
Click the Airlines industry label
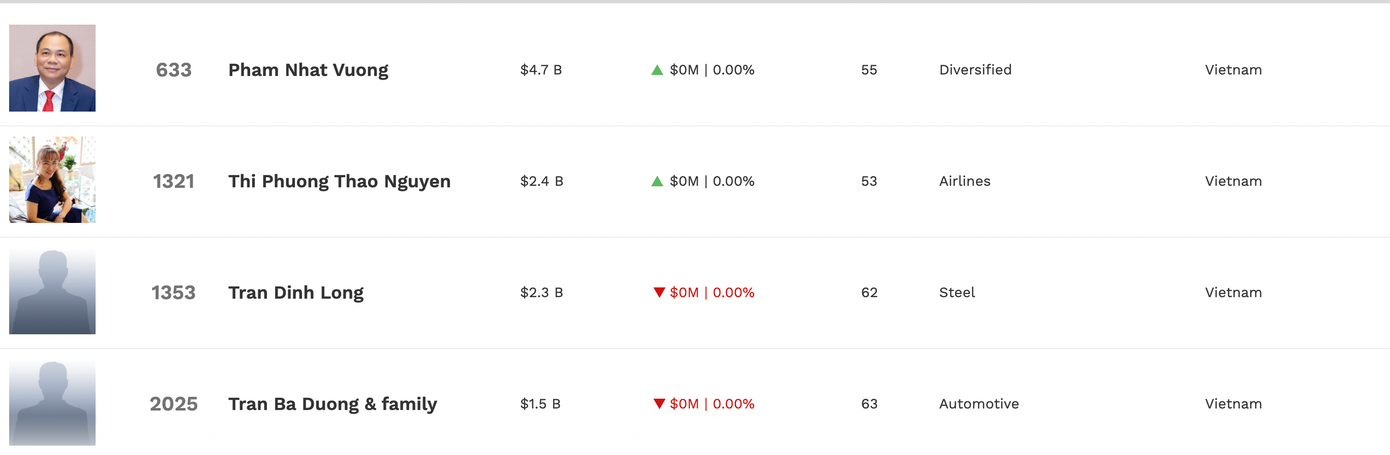point(964,181)
